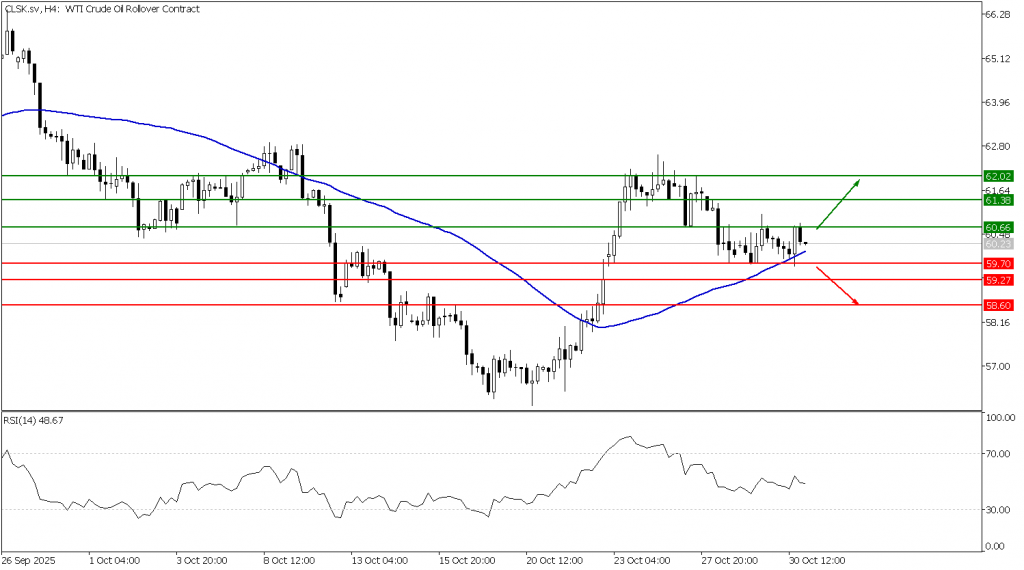Image resolution: width=1024 pixels, height=570 pixels.
Task: Select the 30 Oct 12:00 time label
Action: tap(817, 561)
